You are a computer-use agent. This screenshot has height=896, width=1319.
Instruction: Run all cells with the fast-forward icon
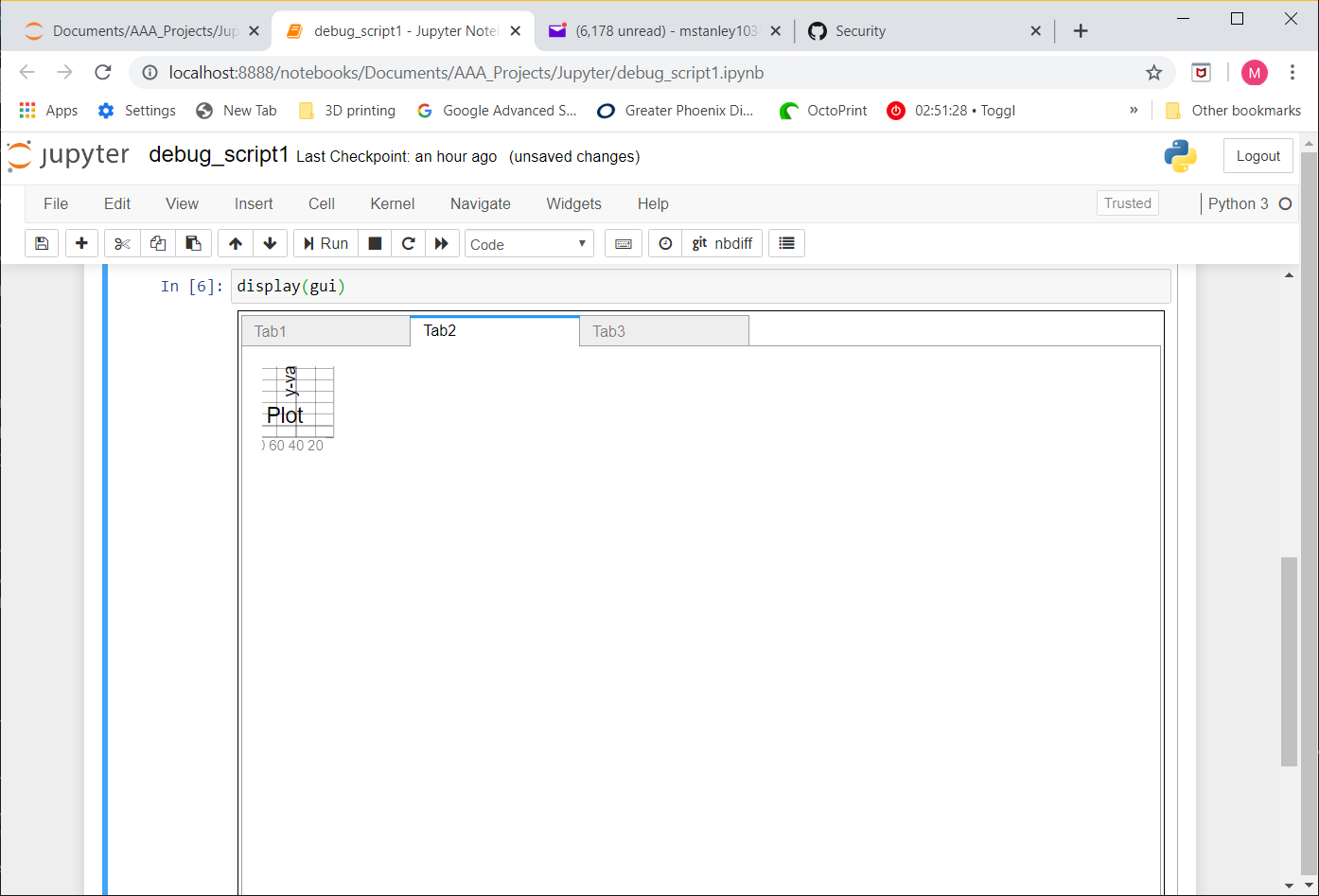442,243
